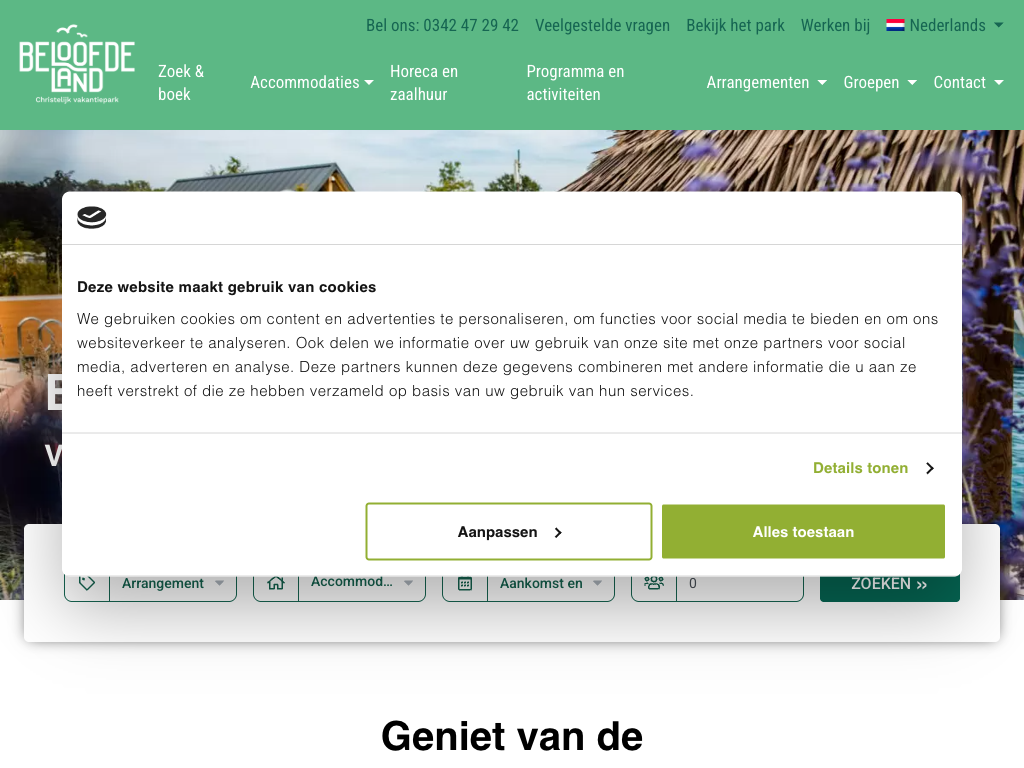This screenshot has width=1024, height=768.
Task: Click the chevron next to Details tonen
Action: click(x=929, y=468)
